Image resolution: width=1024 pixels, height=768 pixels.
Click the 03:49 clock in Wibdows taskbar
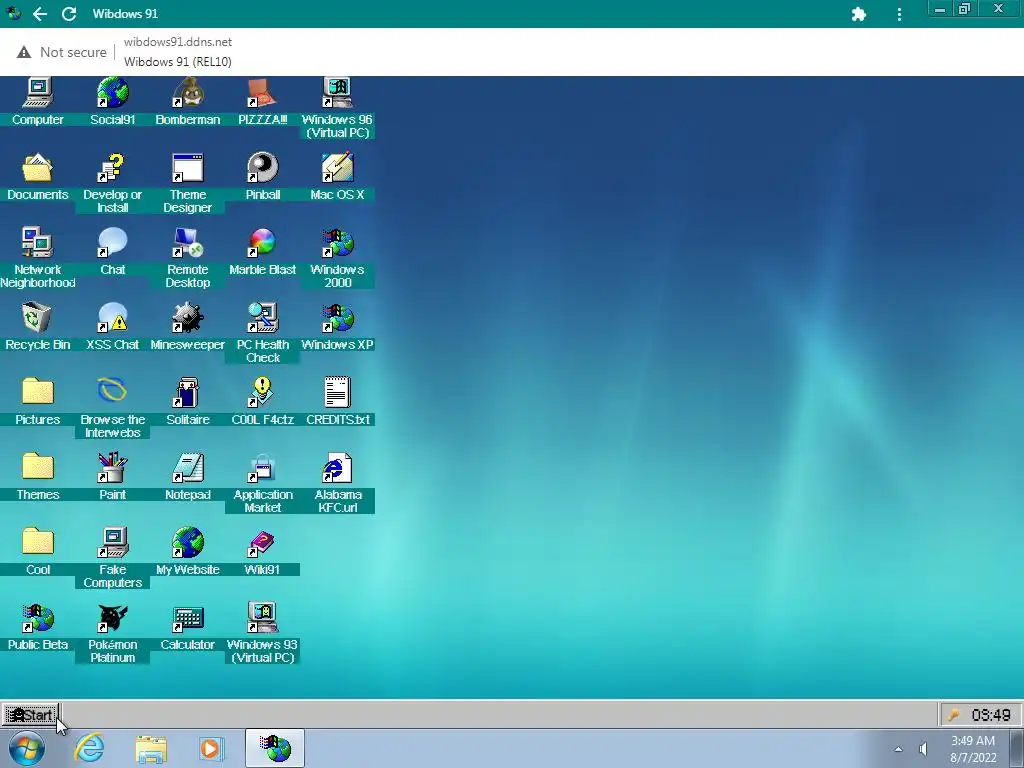pos(991,715)
